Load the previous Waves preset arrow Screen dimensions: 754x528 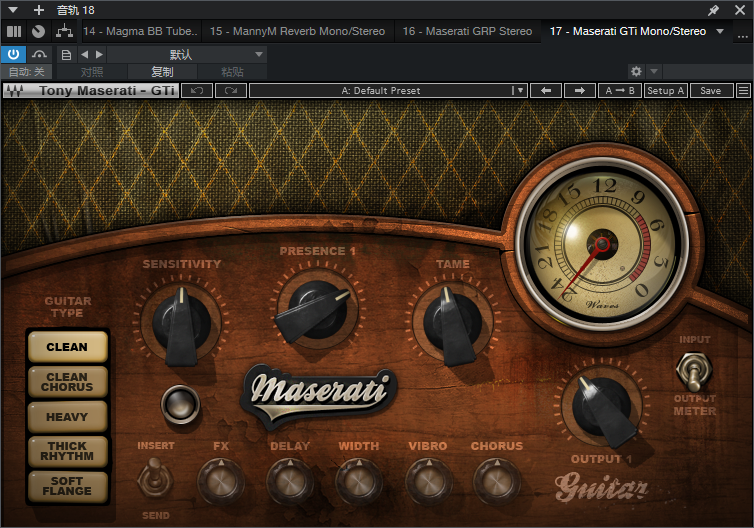(546, 90)
